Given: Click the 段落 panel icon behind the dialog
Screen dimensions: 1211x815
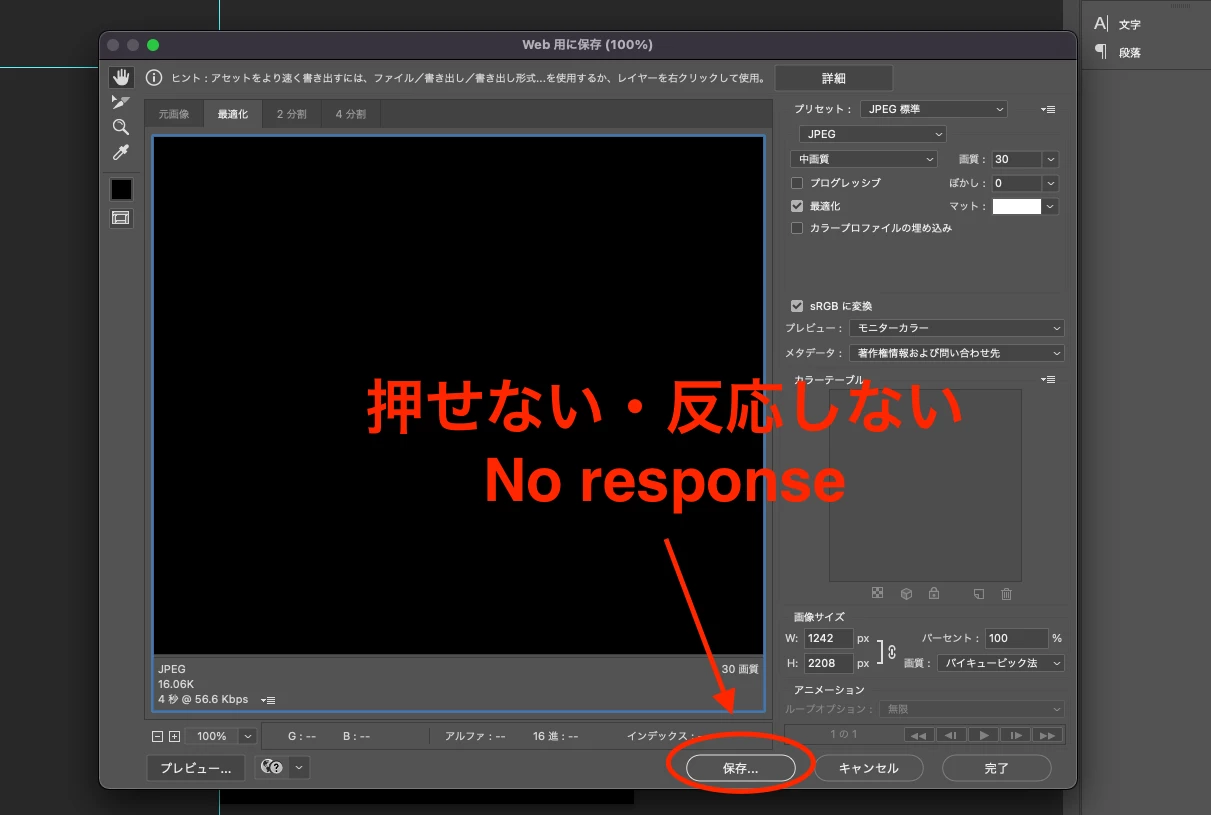Looking at the screenshot, I should click(x=1101, y=51).
